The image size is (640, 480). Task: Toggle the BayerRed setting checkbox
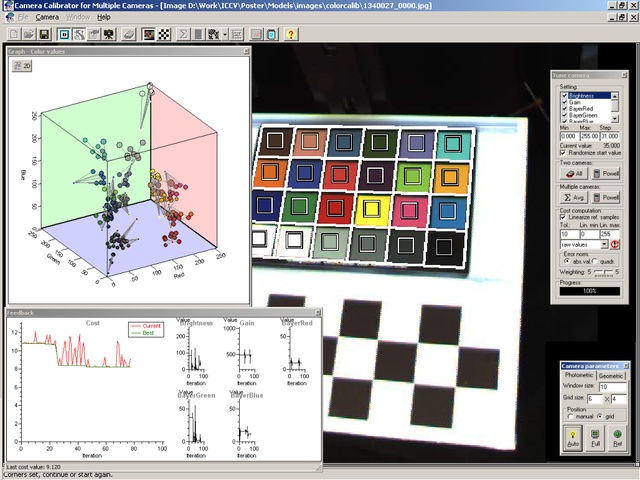(x=565, y=109)
